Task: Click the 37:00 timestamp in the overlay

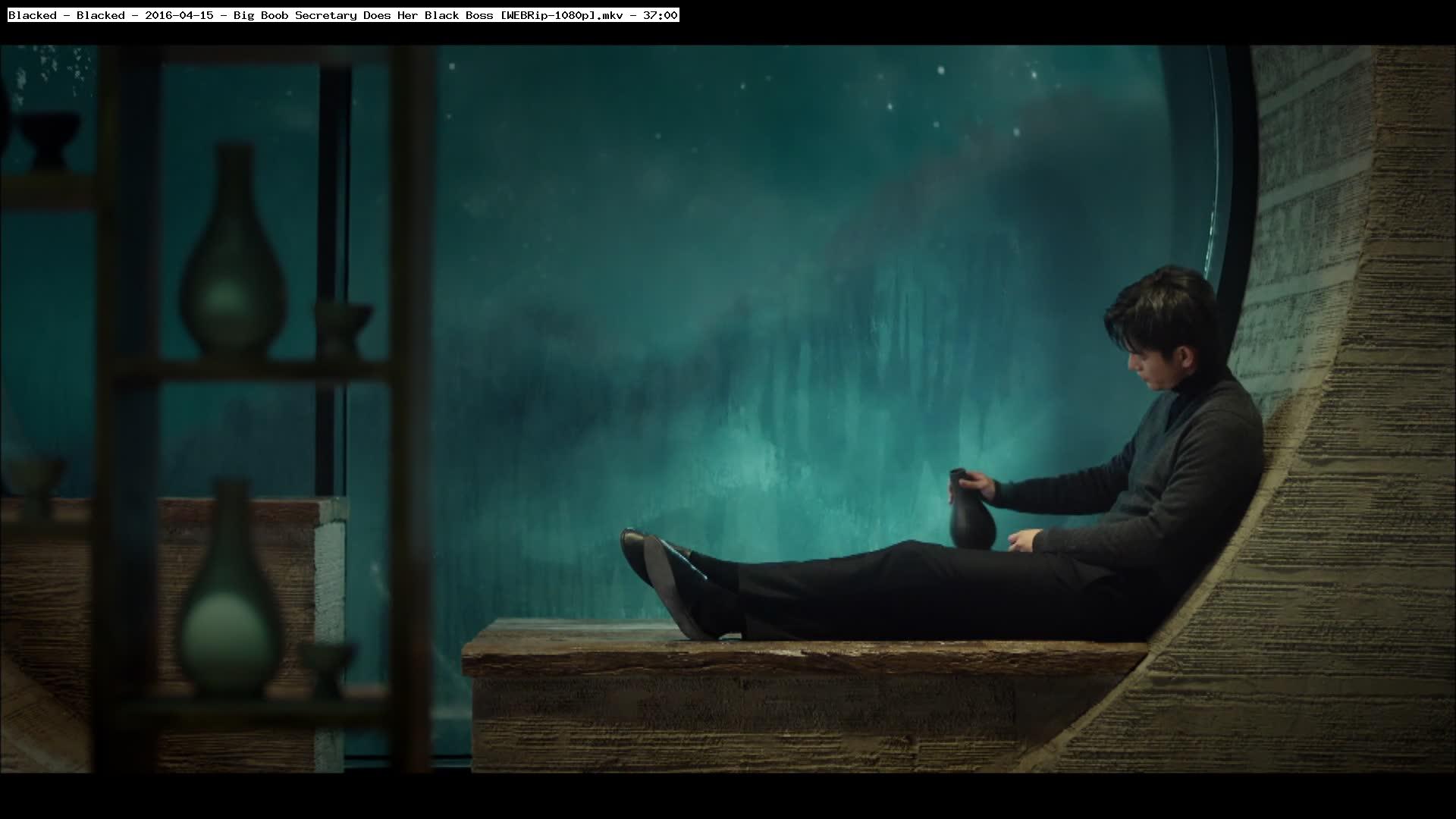Action: point(660,15)
